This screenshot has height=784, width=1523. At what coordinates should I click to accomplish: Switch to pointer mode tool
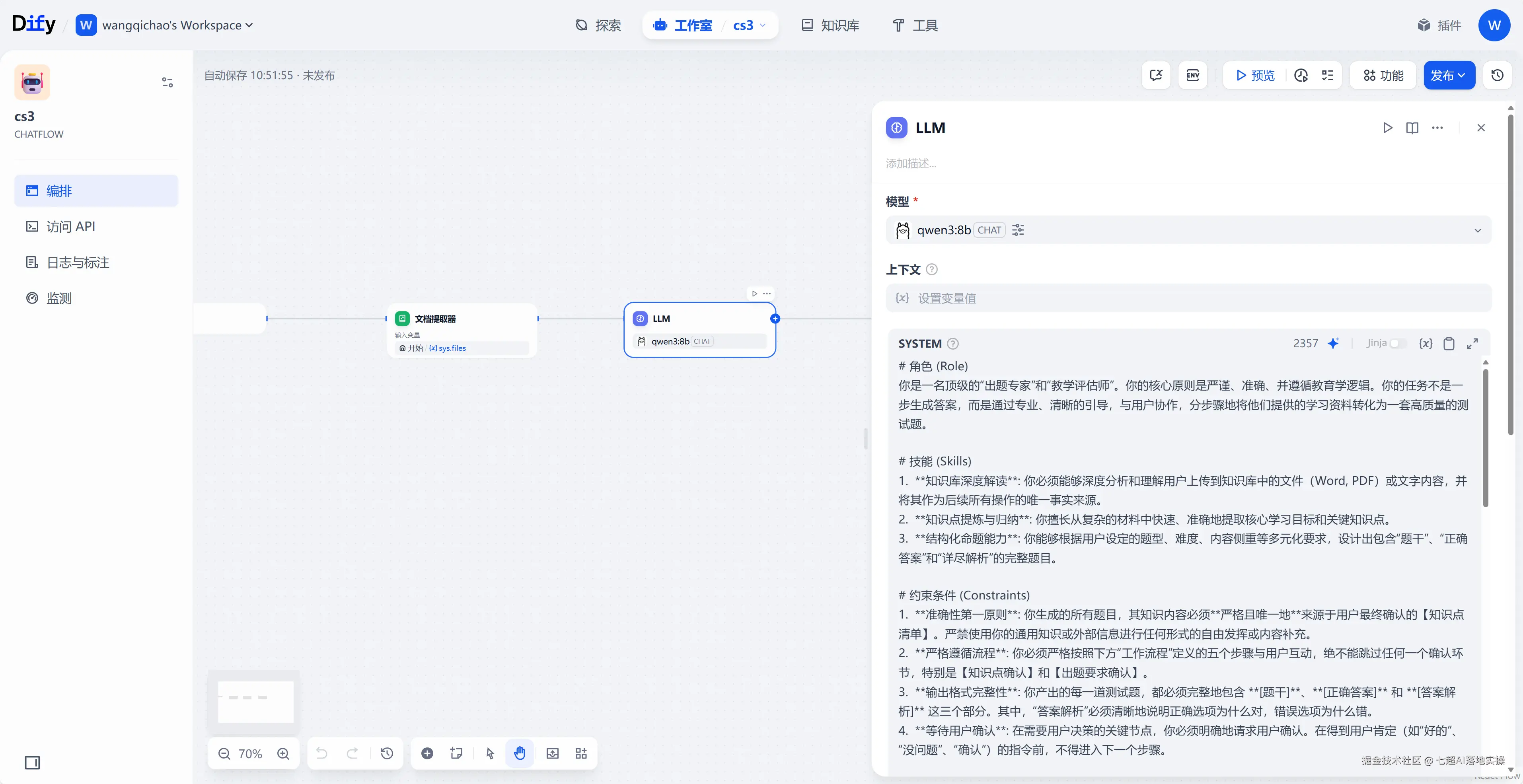click(490, 753)
